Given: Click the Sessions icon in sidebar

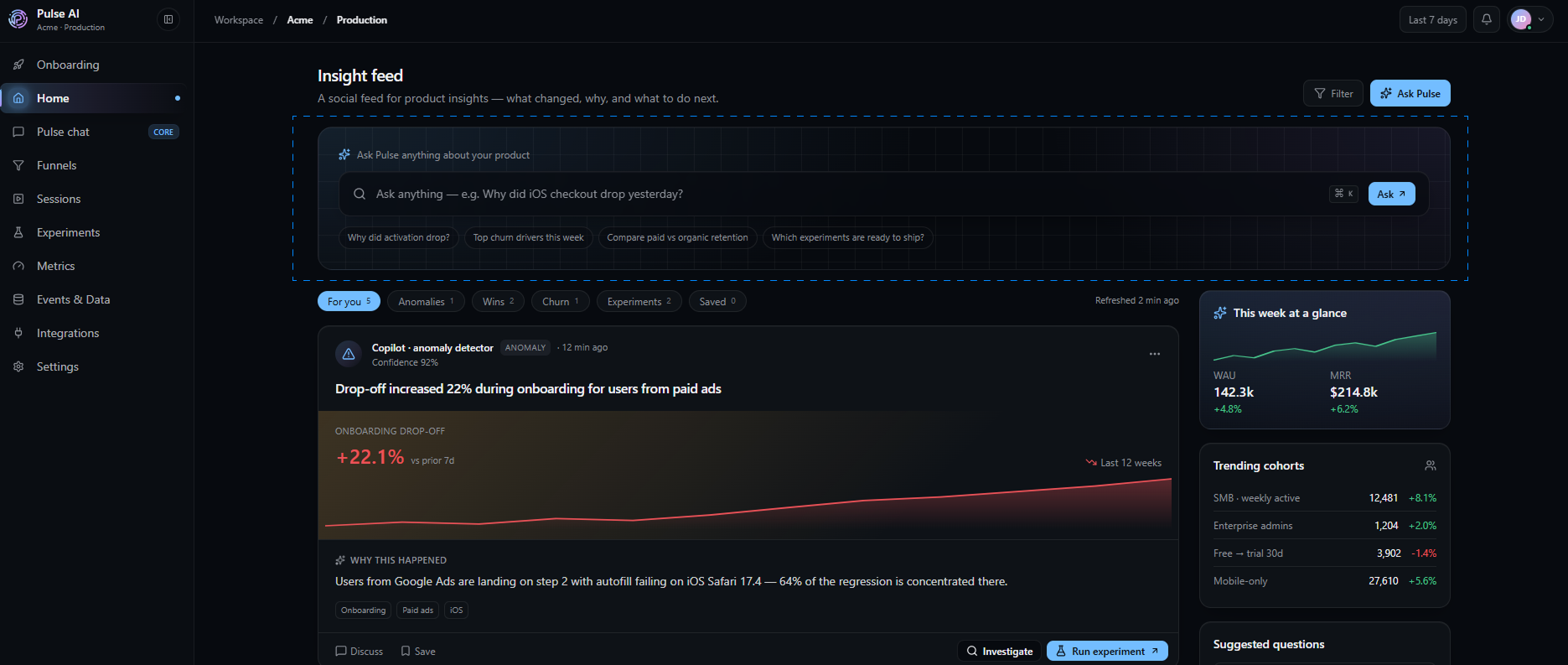Looking at the screenshot, I should pyautogui.click(x=18, y=199).
